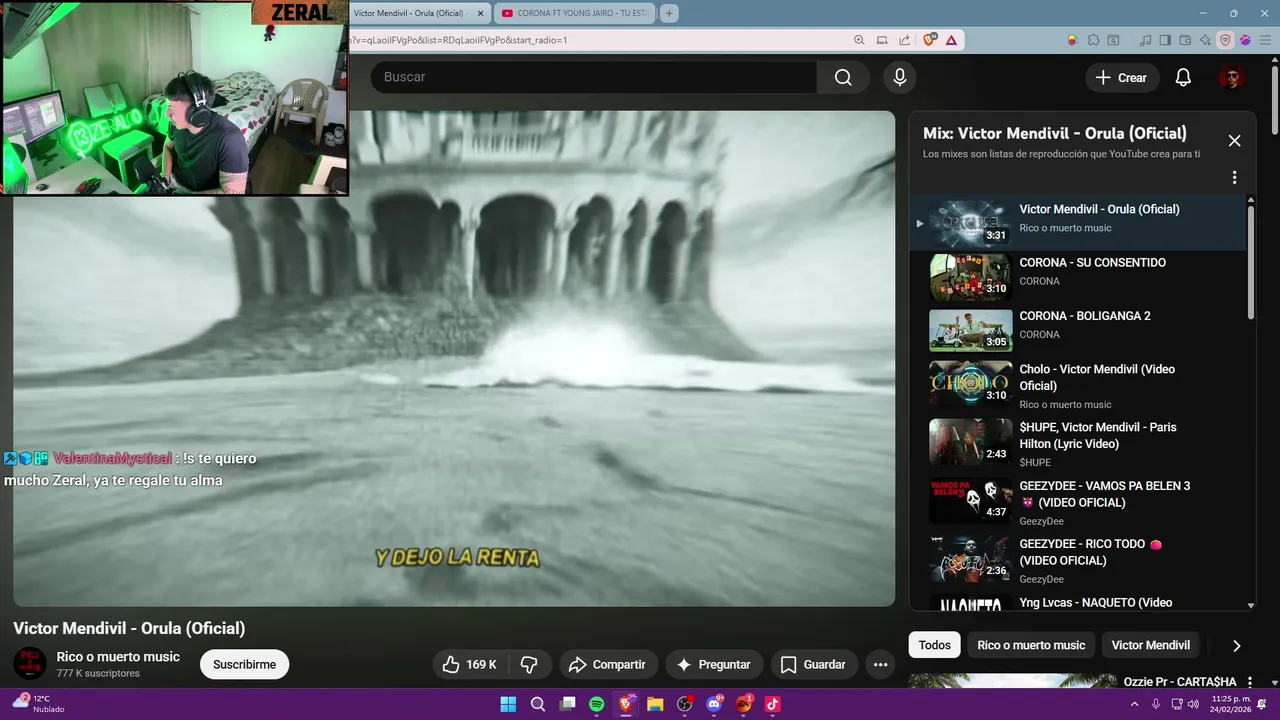Image resolution: width=1280 pixels, height=720 pixels.
Task: Dislike the Orula video
Action: (529, 664)
